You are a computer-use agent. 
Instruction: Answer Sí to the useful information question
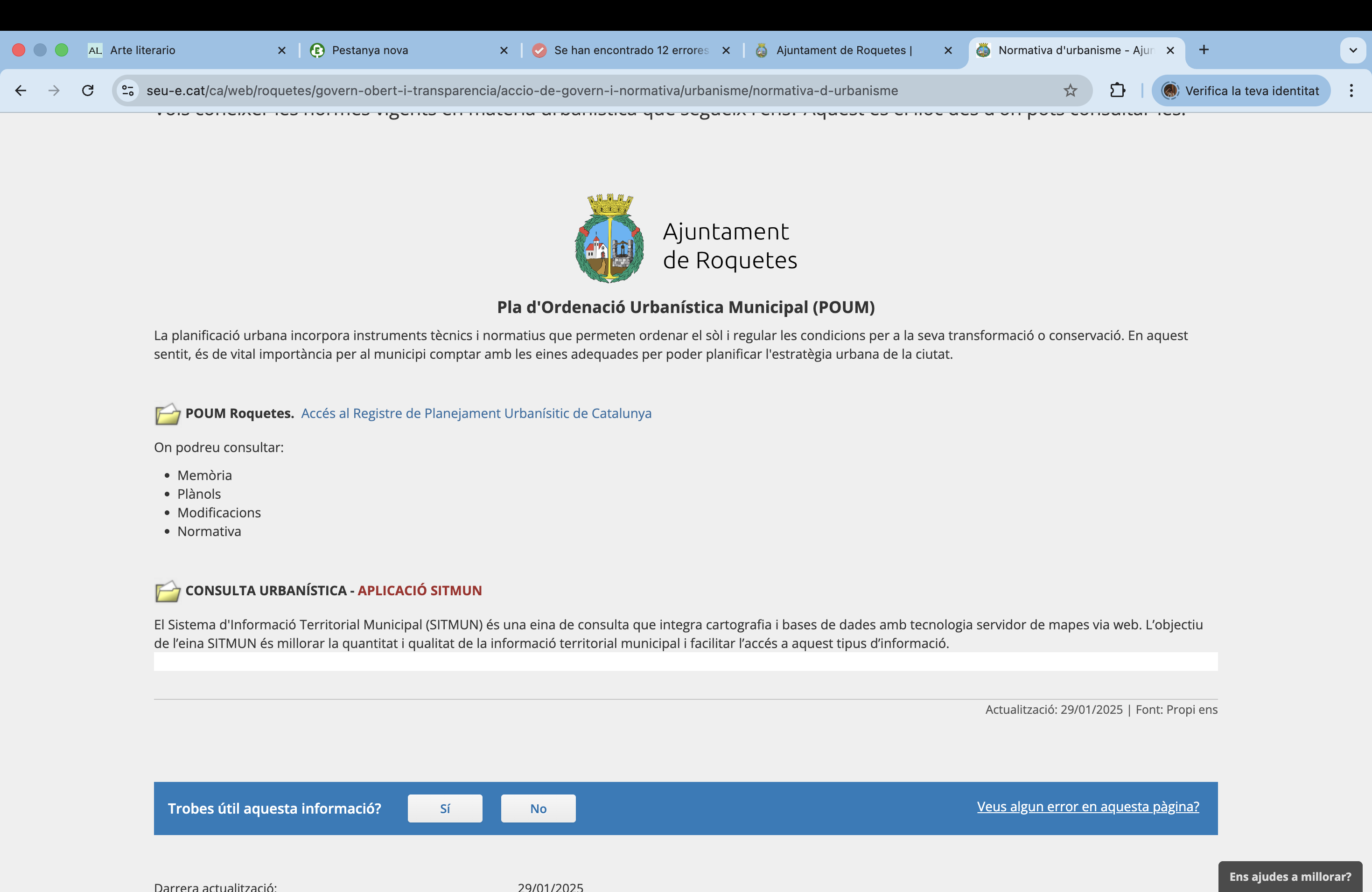(444, 808)
